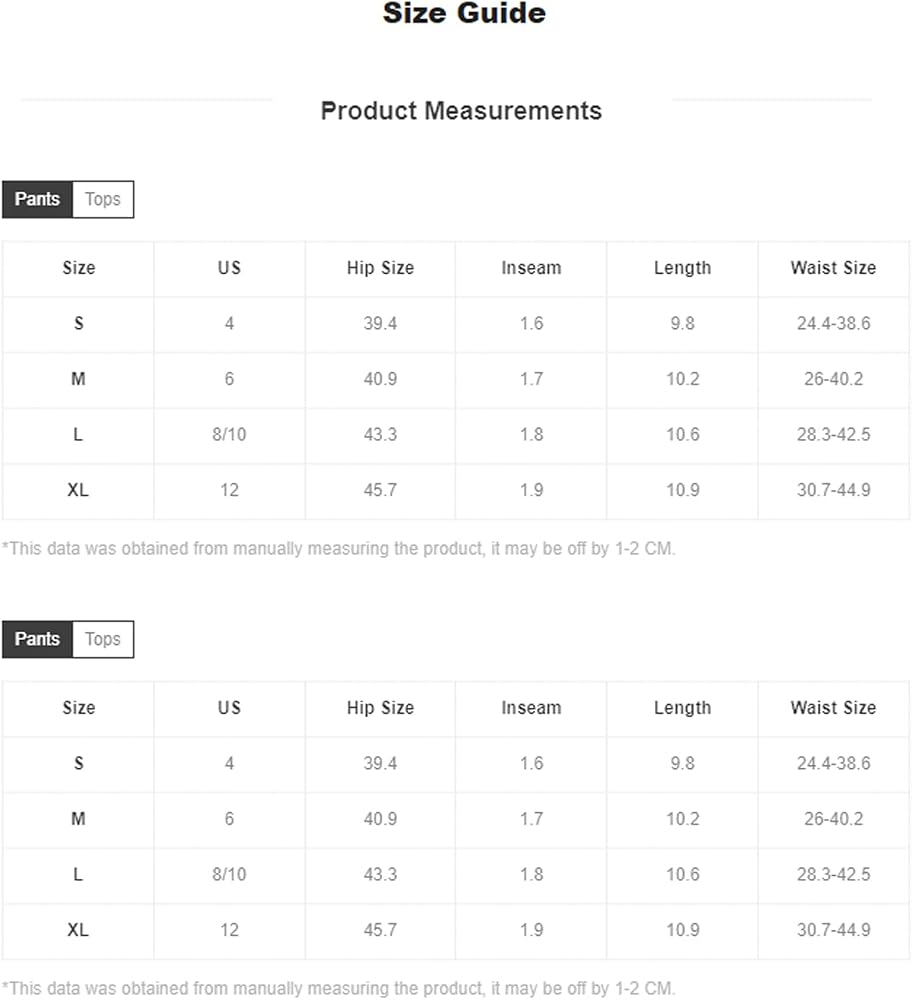Viewport: 912px width, 1000px height.
Task: Select the Pants tab in first table
Action: pyautogui.click(x=38, y=200)
